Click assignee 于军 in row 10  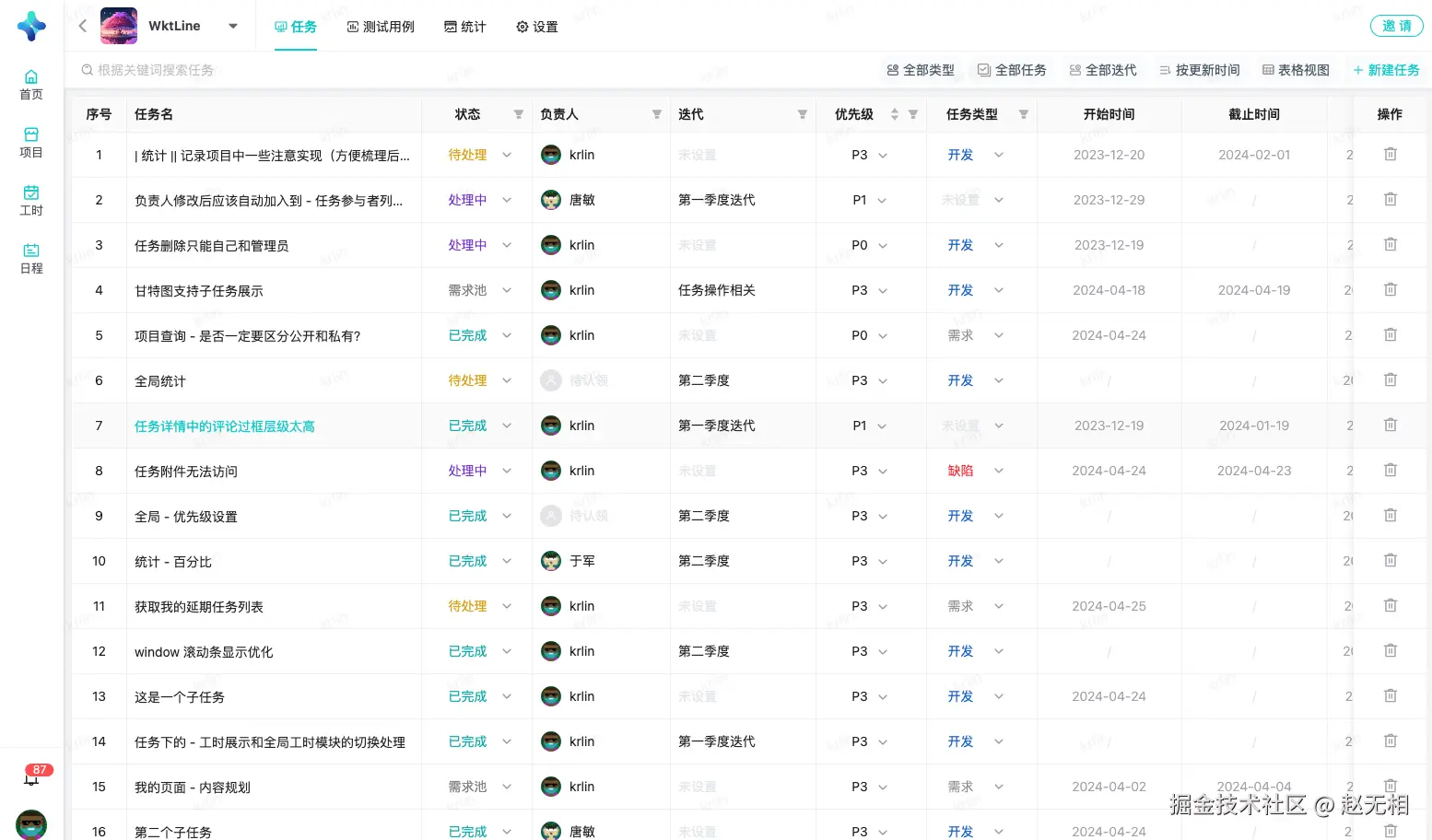(568, 561)
